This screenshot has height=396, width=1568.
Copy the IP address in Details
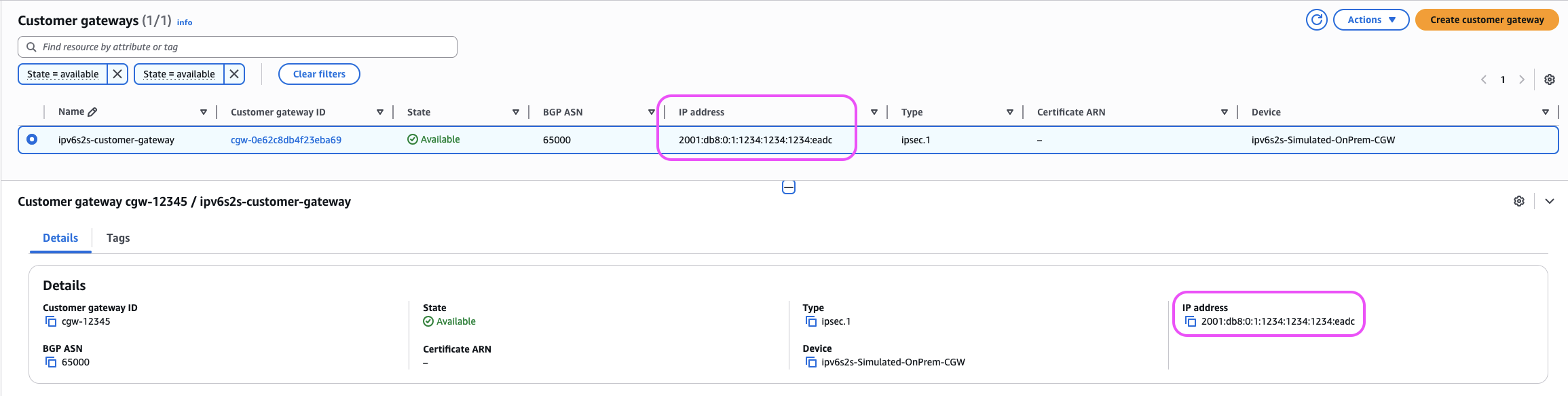coord(1191,321)
